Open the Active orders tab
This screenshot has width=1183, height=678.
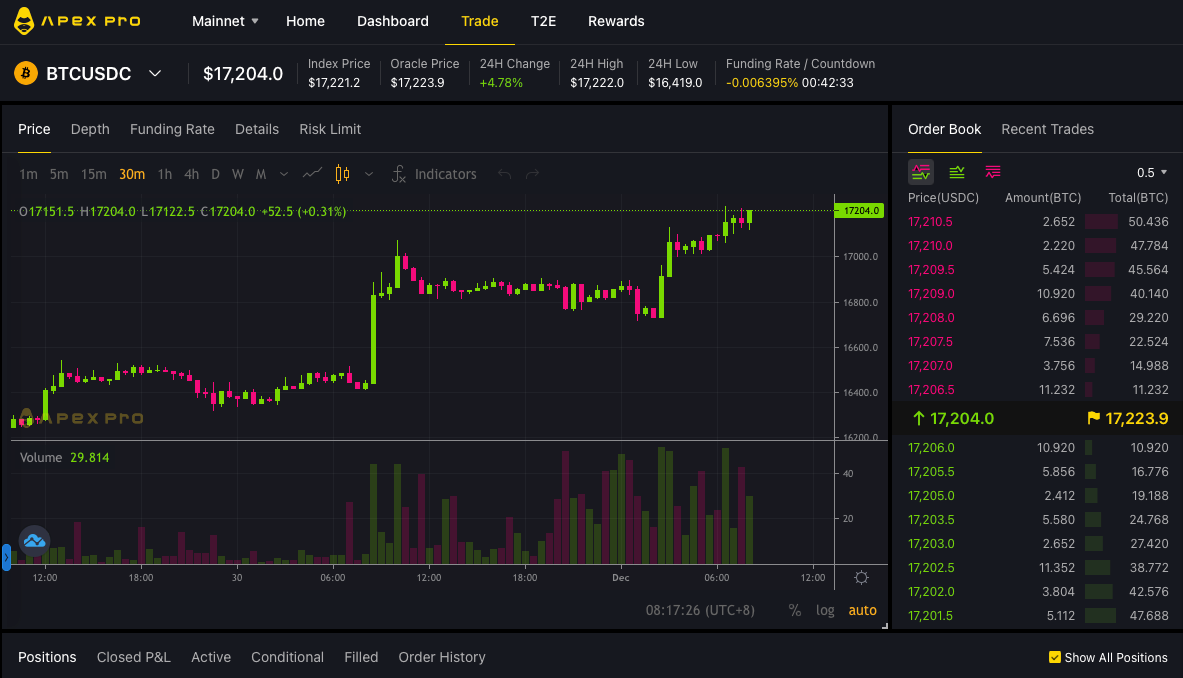[211, 657]
